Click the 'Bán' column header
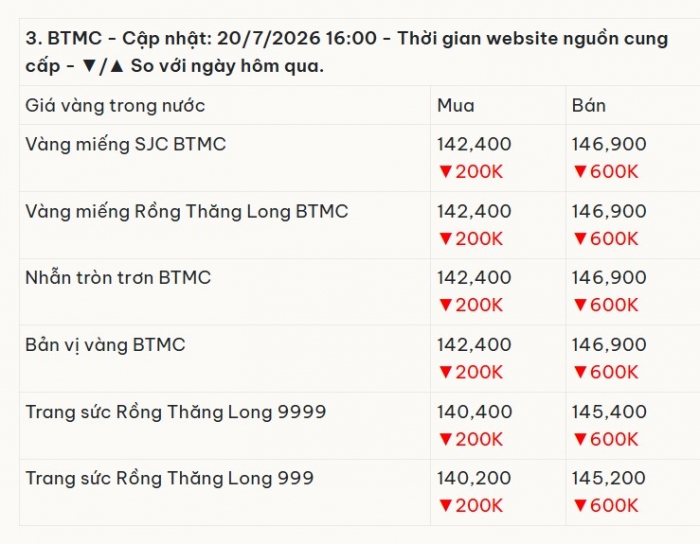This screenshot has width=700, height=544. pyautogui.click(x=589, y=105)
